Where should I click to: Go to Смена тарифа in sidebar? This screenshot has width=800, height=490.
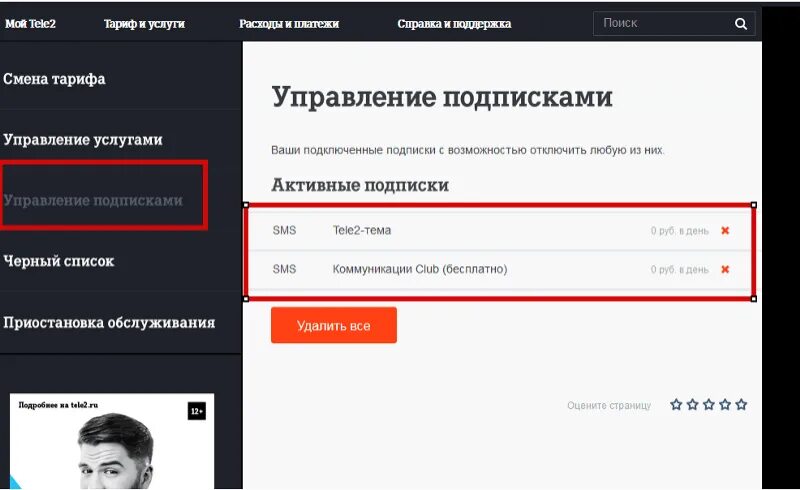click(x=54, y=79)
